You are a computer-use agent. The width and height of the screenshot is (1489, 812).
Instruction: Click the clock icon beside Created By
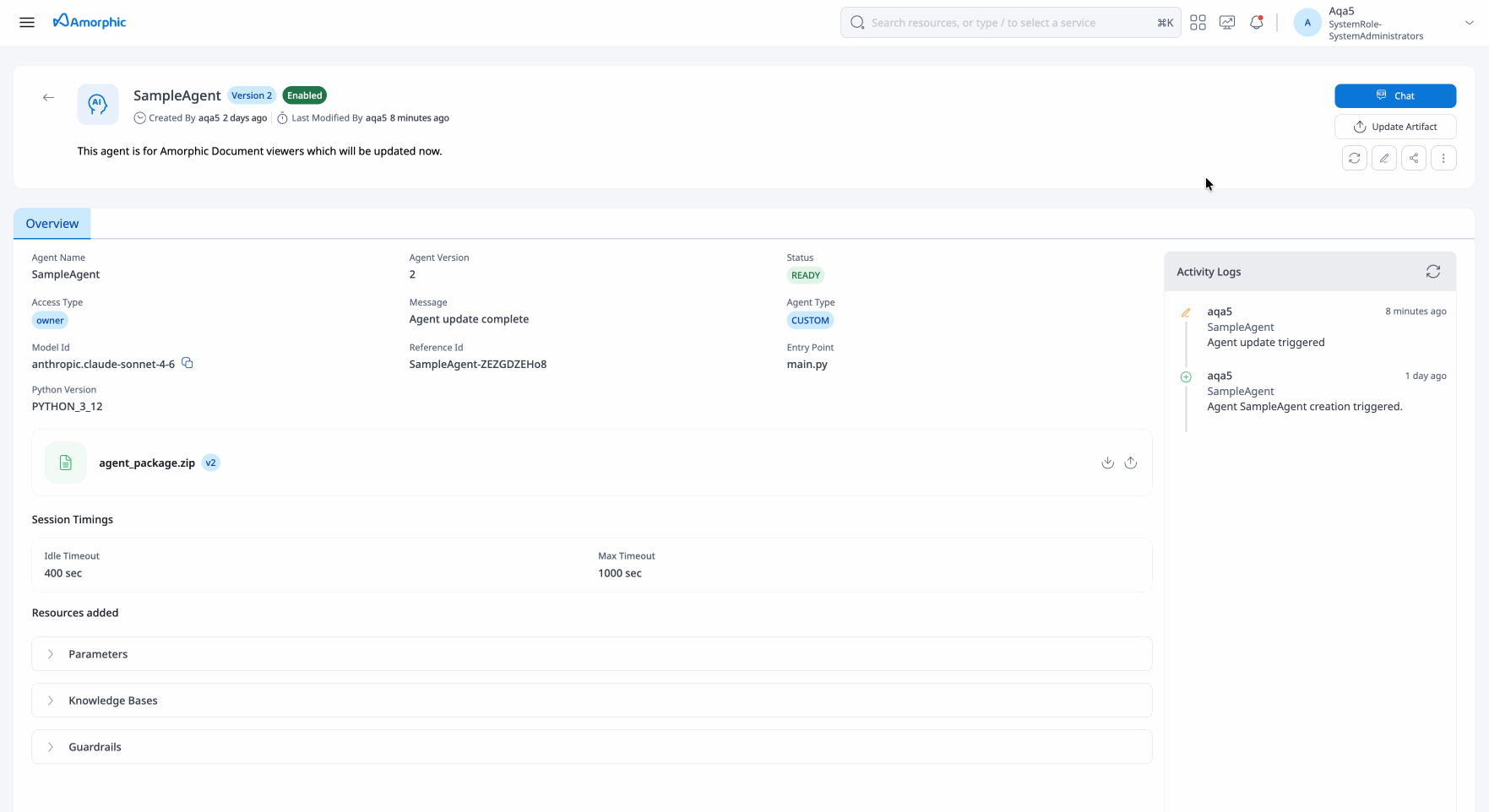click(x=139, y=118)
